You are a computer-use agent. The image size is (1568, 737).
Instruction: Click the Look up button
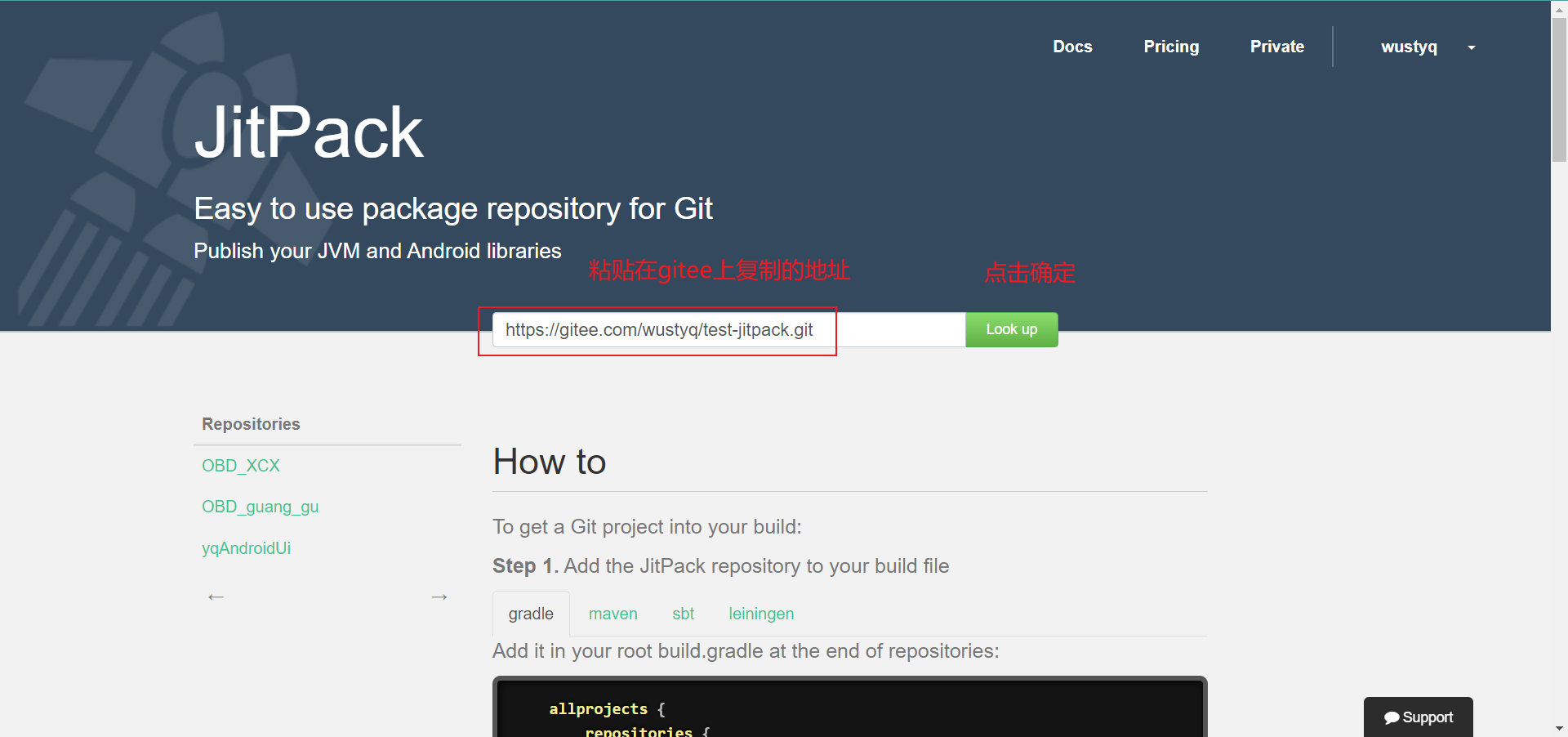coord(1011,329)
